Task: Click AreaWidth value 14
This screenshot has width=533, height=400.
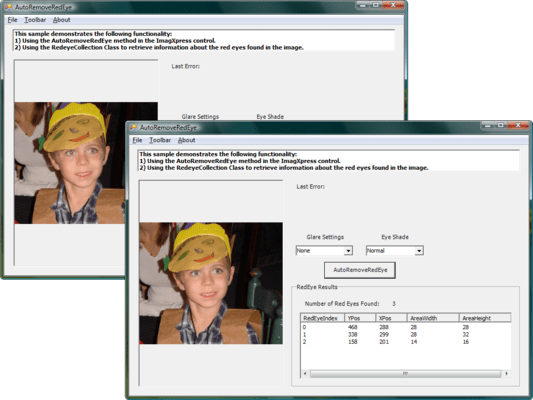Action: [x=413, y=342]
